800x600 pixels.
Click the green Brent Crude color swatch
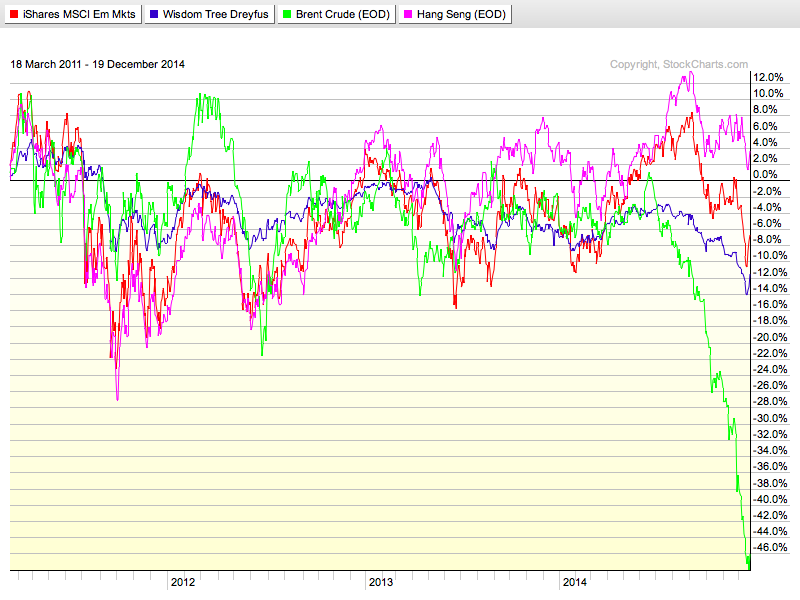pyautogui.click(x=287, y=14)
